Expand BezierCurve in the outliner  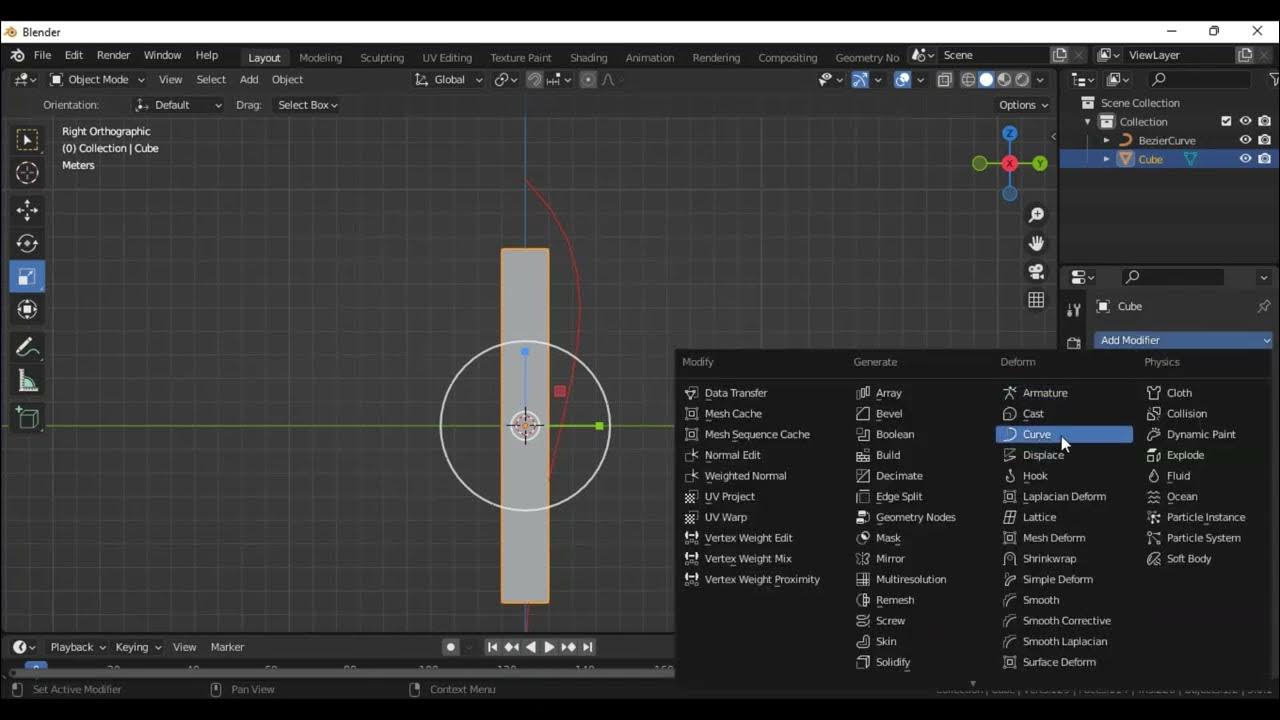[1106, 141]
